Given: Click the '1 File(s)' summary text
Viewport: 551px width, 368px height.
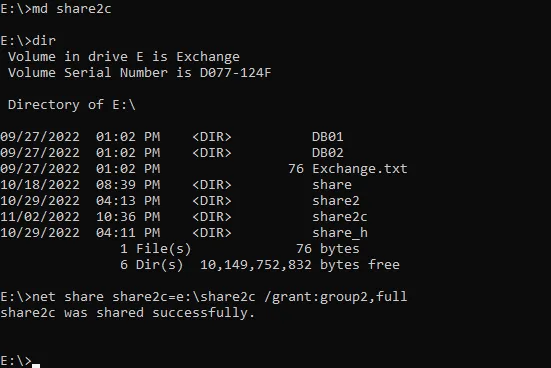Looking at the screenshot, I should click(x=155, y=249).
